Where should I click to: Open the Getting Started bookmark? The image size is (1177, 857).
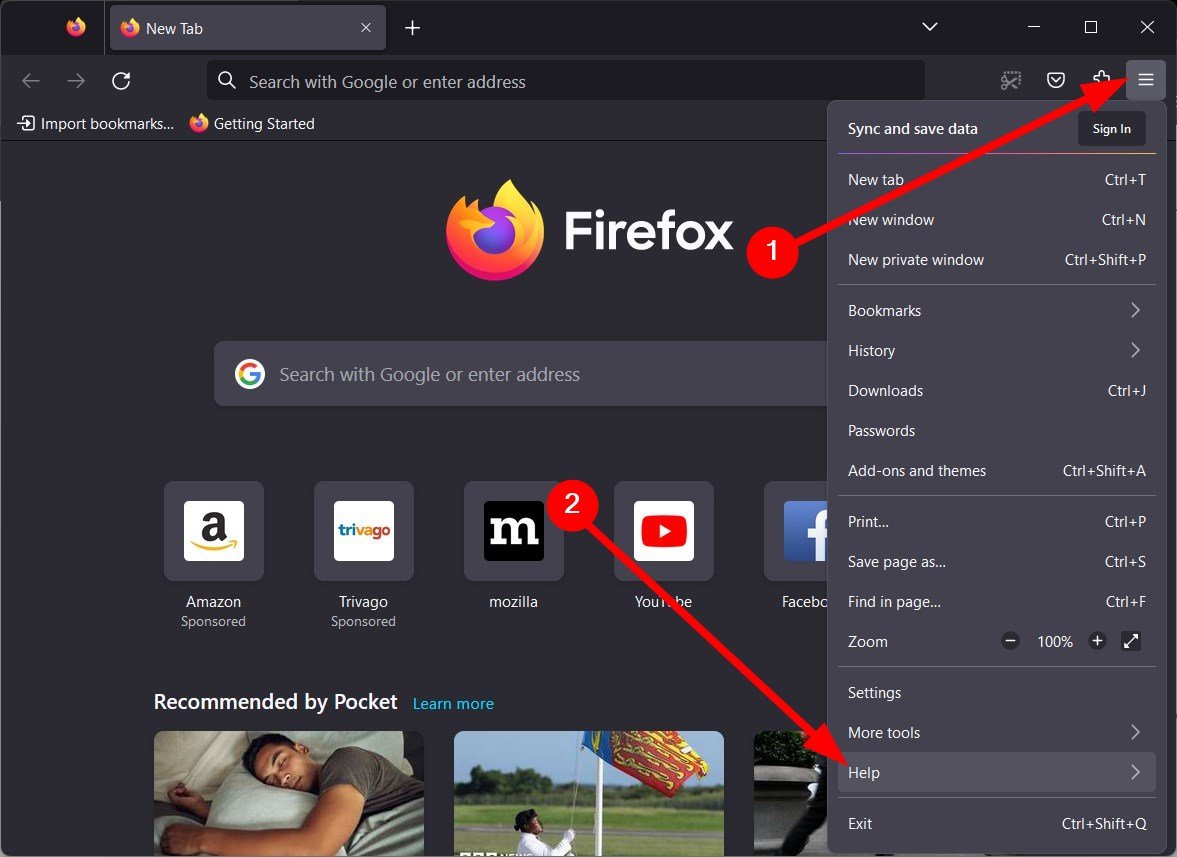click(252, 123)
